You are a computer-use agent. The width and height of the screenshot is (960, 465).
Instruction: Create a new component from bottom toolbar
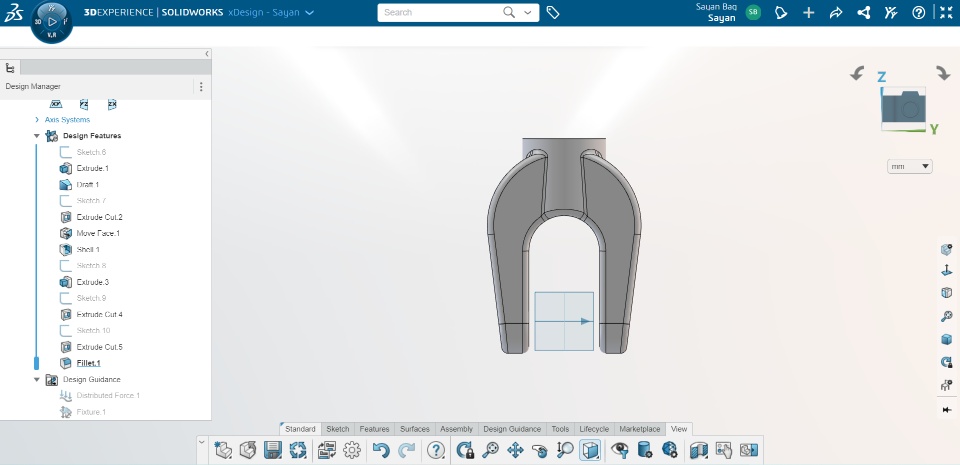click(x=223, y=451)
